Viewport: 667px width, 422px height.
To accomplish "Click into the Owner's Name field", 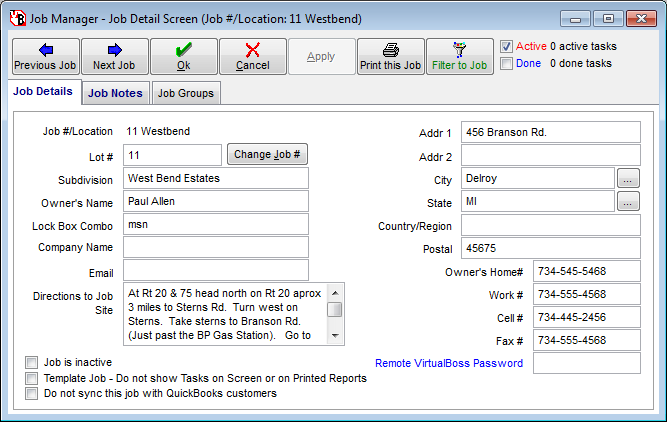I will 215,201.
